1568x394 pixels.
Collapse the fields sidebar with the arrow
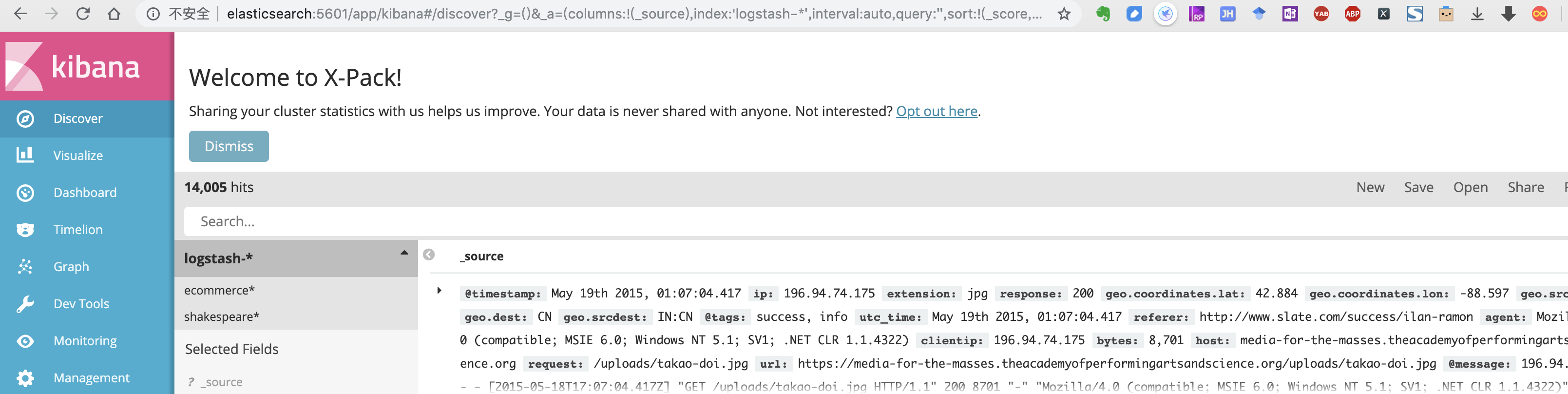pyautogui.click(x=429, y=255)
